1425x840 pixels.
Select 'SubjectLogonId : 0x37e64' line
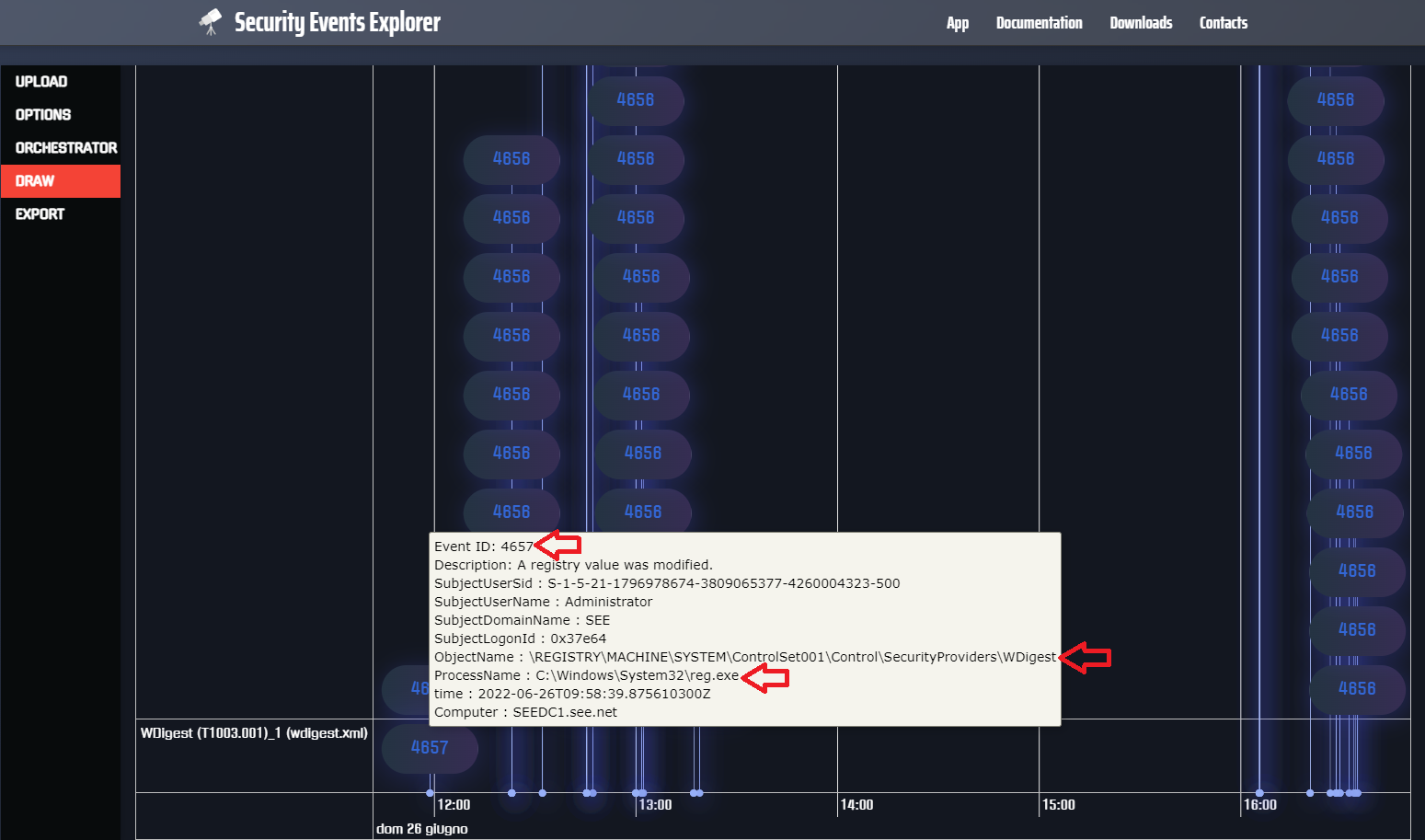520,639
